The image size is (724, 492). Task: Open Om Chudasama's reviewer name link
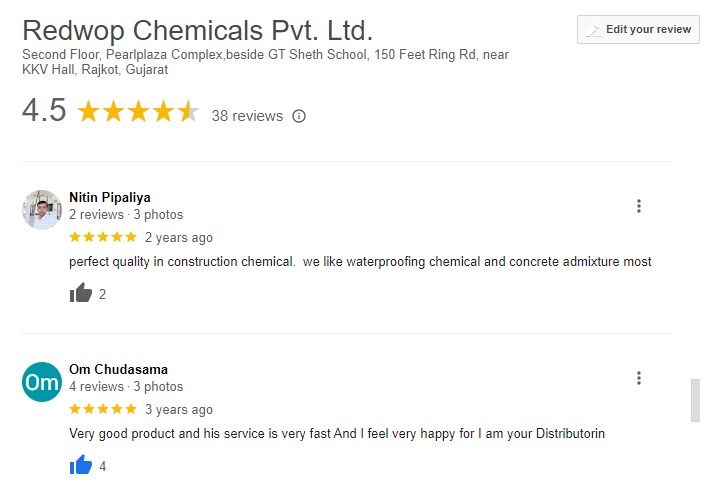pos(118,369)
